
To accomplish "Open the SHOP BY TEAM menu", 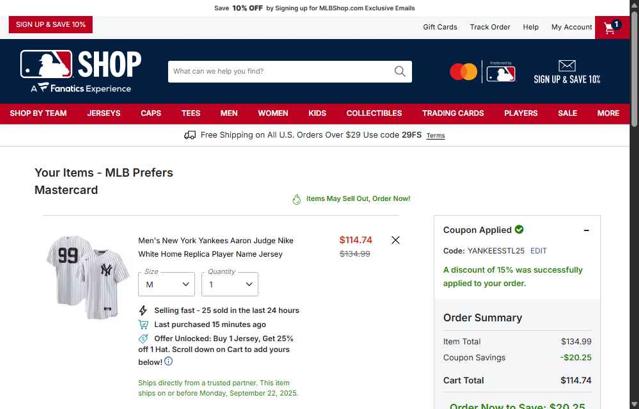I will tap(38, 113).
